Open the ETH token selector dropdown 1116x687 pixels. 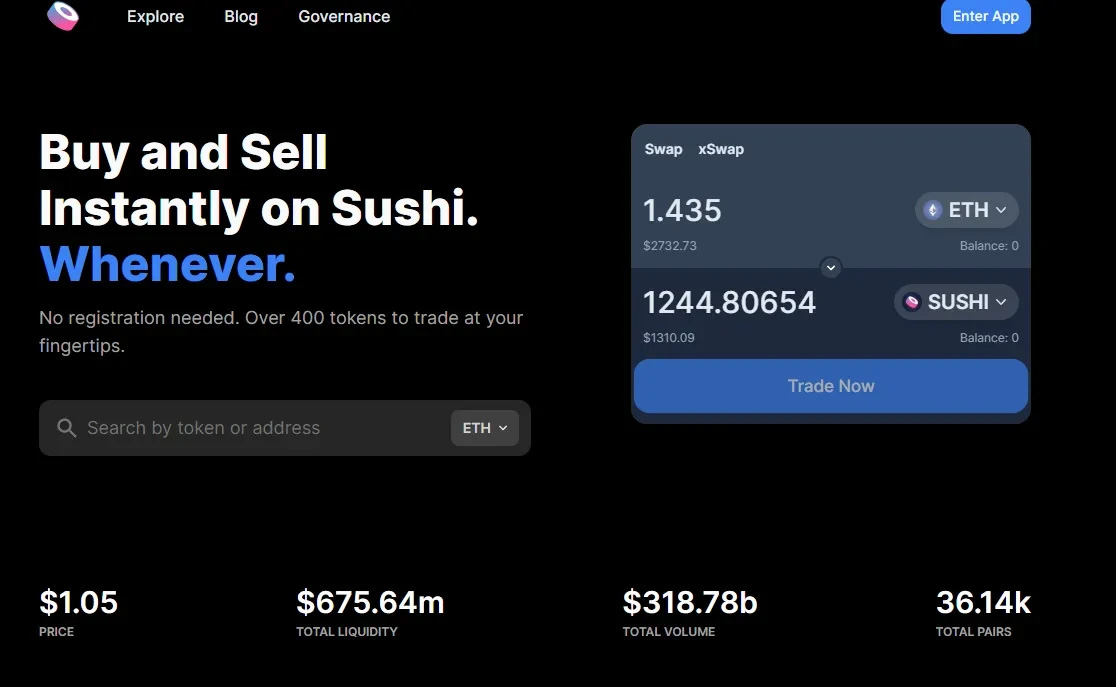pos(966,210)
